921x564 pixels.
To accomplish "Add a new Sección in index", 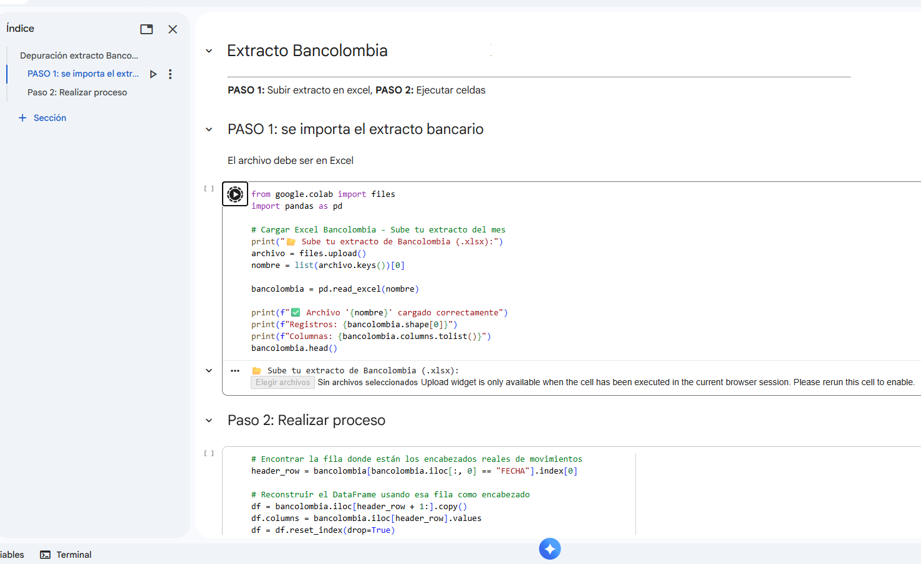I will point(42,118).
